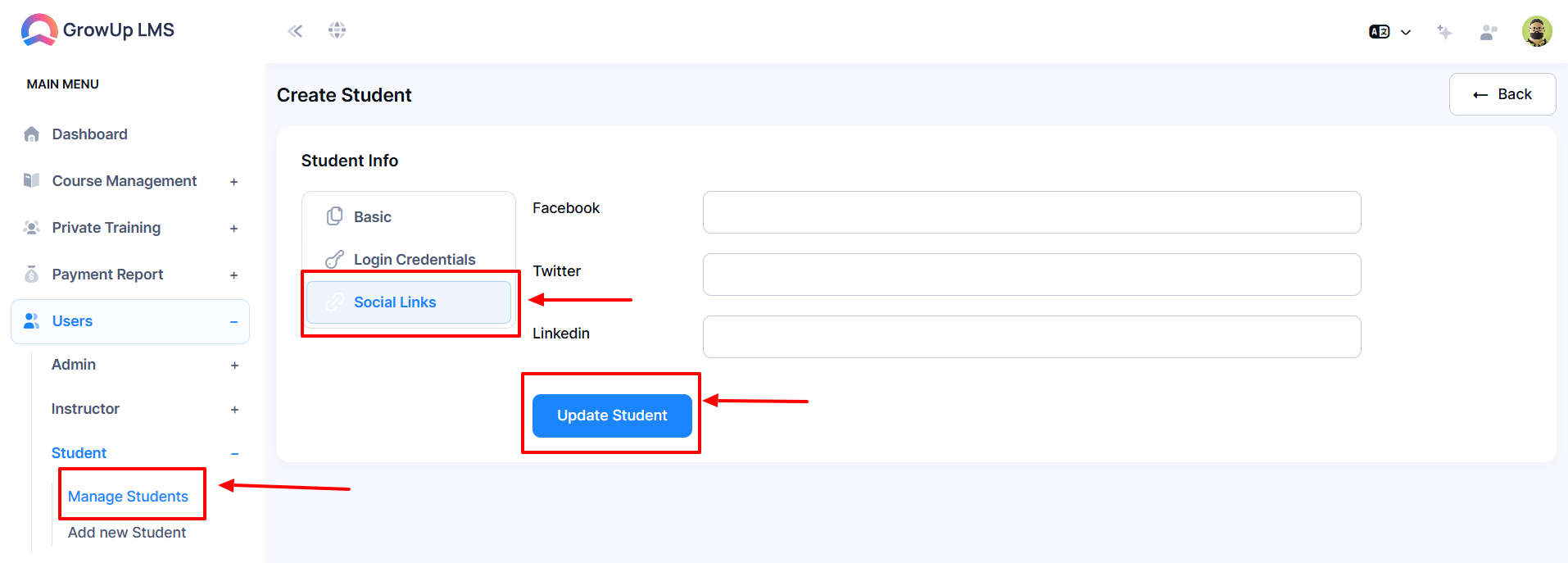Image resolution: width=1568 pixels, height=563 pixels.
Task: Click the user profile avatar
Action: 1537,31
